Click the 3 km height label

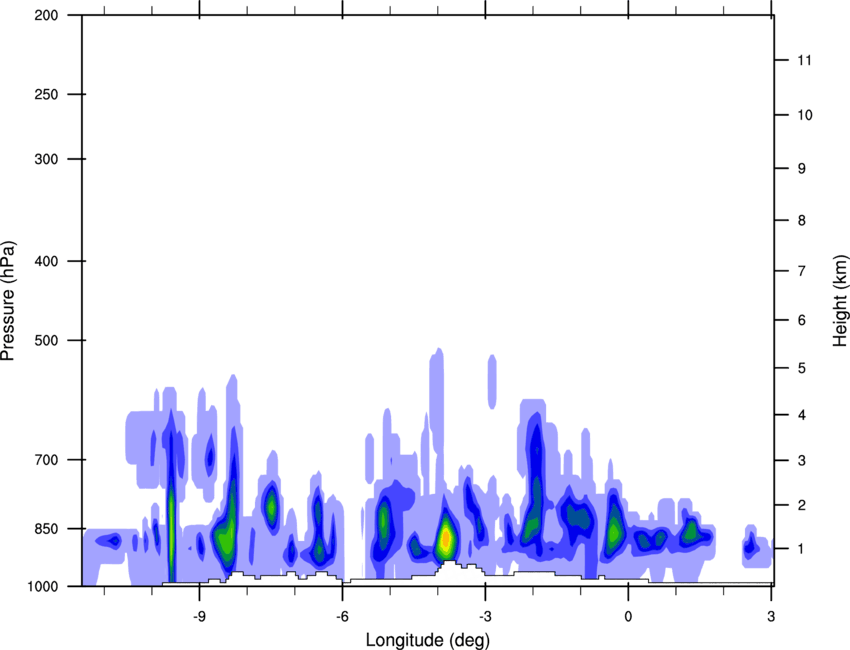click(x=802, y=460)
